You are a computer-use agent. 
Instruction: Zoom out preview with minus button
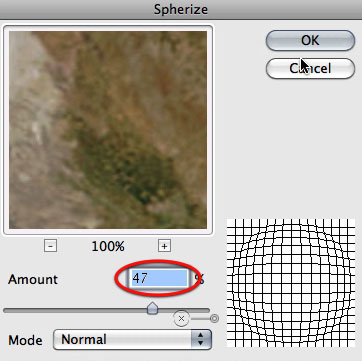tap(50, 246)
